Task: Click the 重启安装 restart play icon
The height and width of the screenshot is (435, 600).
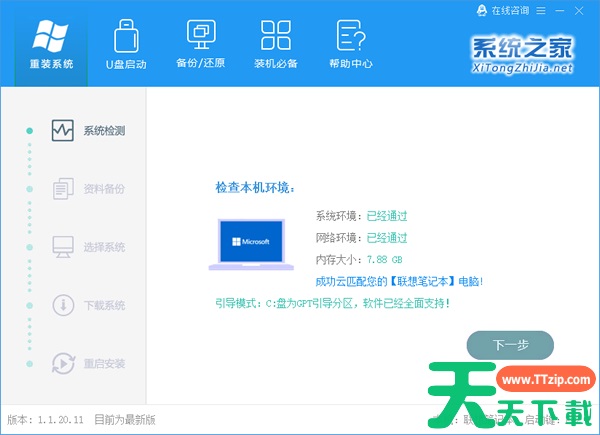Action: pos(63,362)
